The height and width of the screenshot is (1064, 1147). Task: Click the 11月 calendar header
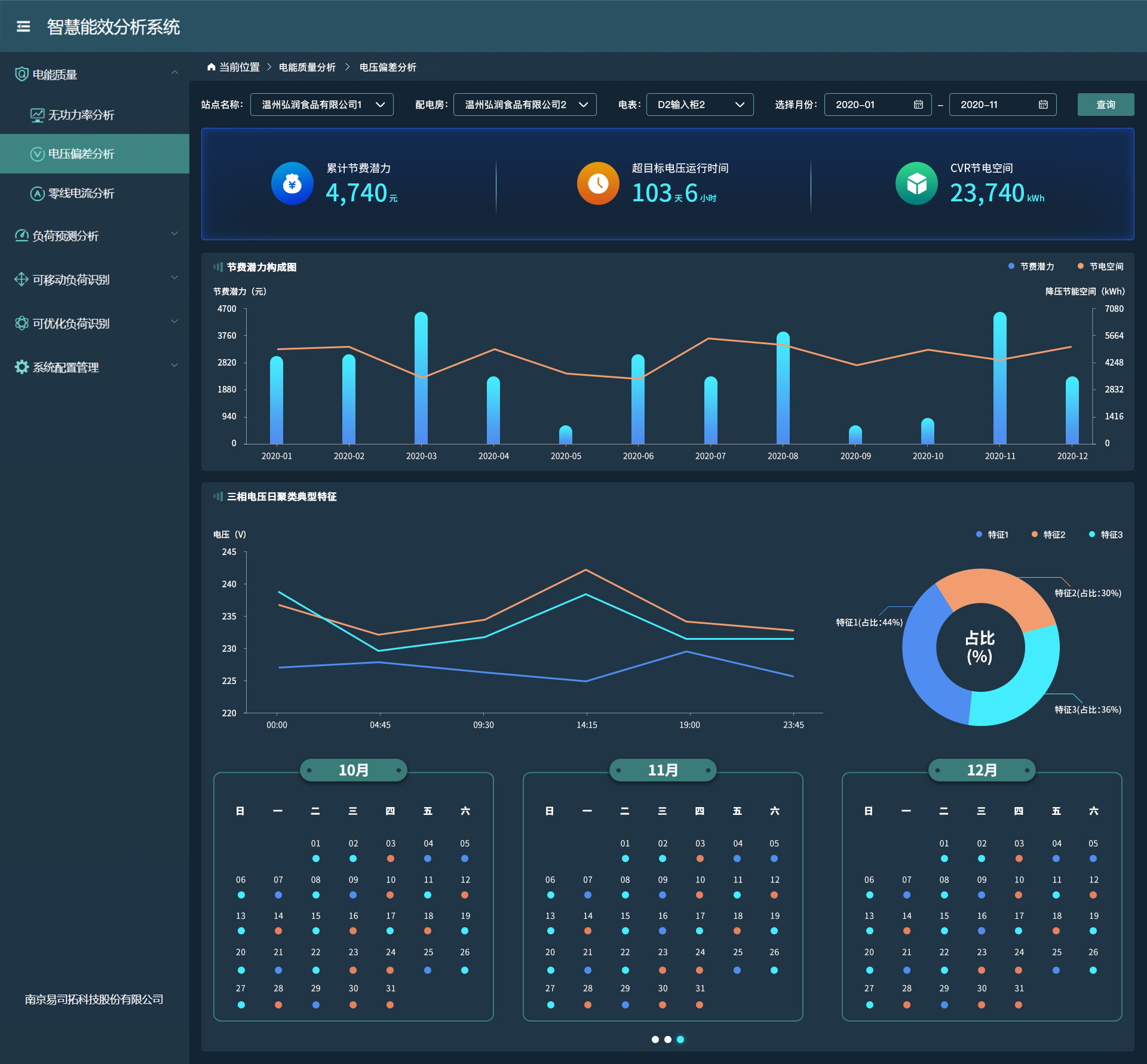663,770
